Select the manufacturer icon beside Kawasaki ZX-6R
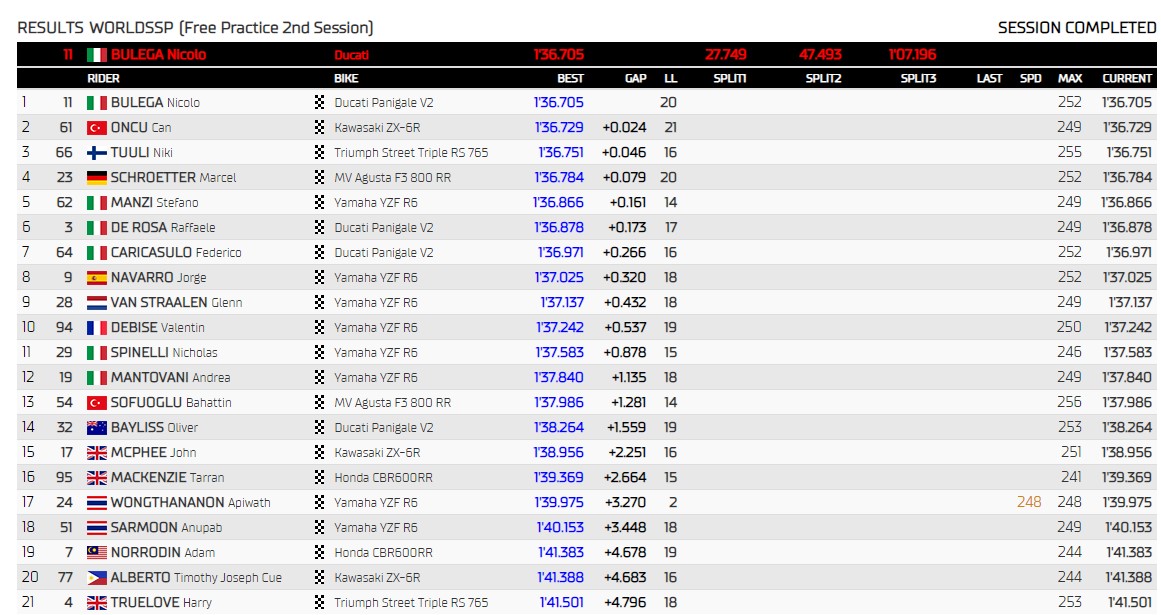 click(319, 127)
